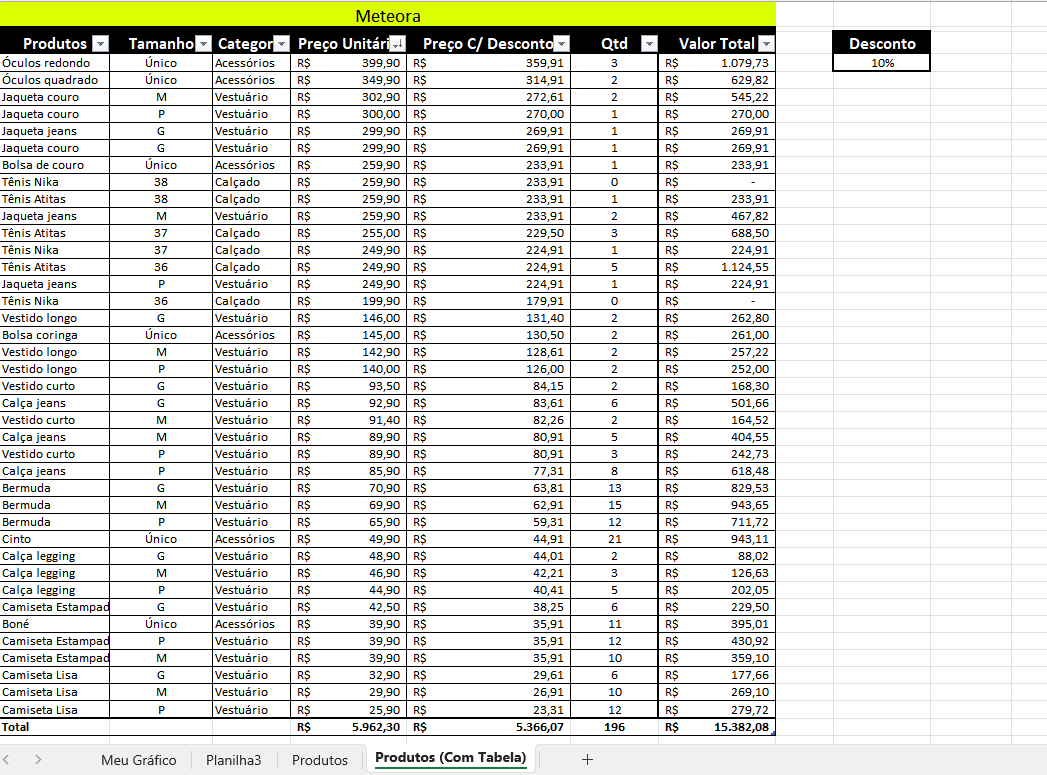Click the 359,91 discounted price cell
Image resolution: width=1047 pixels, height=775 pixels.
coord(489,63)
